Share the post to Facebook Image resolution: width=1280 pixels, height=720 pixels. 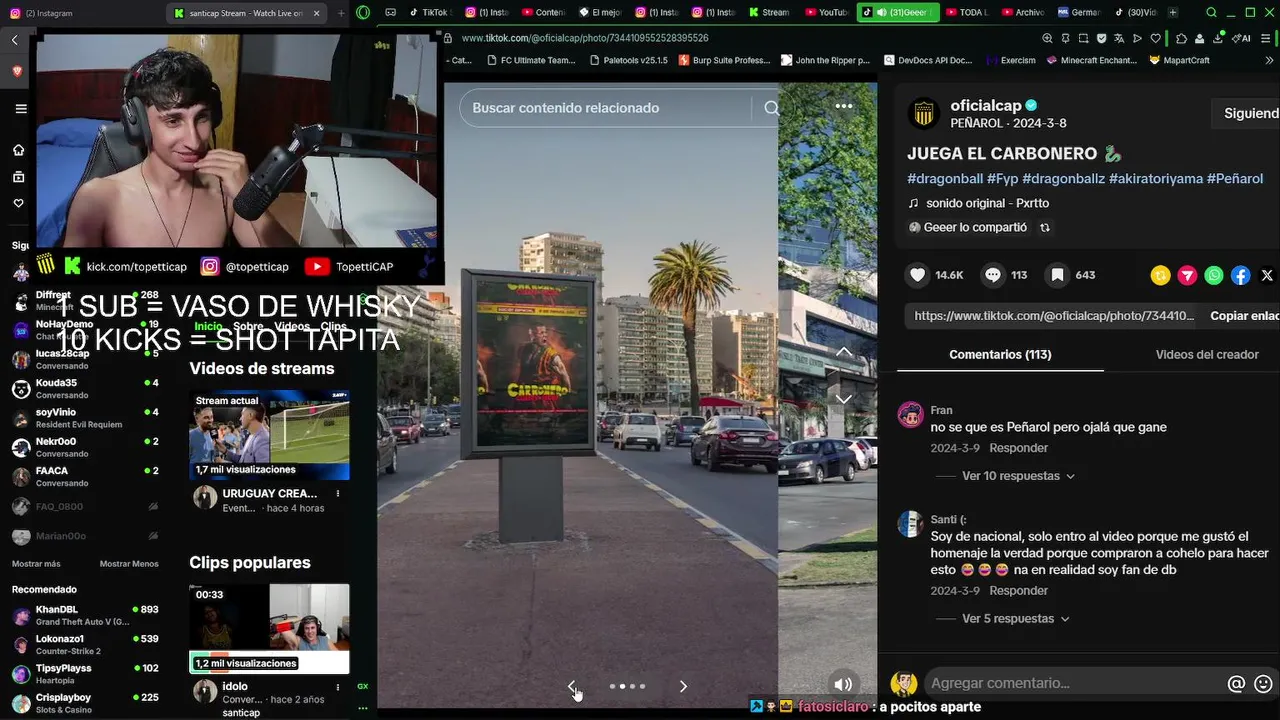coord(1241,275)
